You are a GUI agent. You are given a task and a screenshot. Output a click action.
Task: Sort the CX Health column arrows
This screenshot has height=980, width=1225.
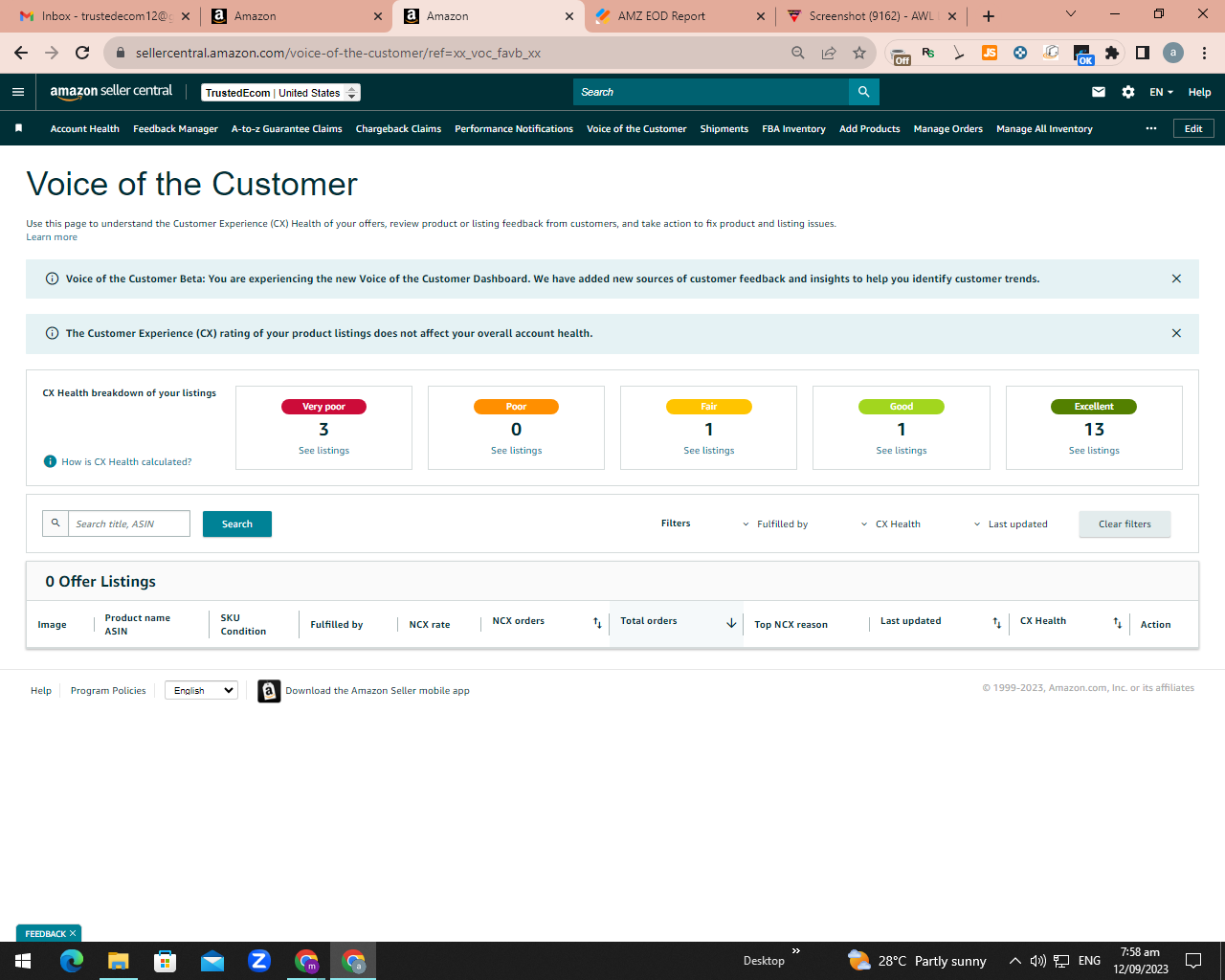coord(1118,623)
